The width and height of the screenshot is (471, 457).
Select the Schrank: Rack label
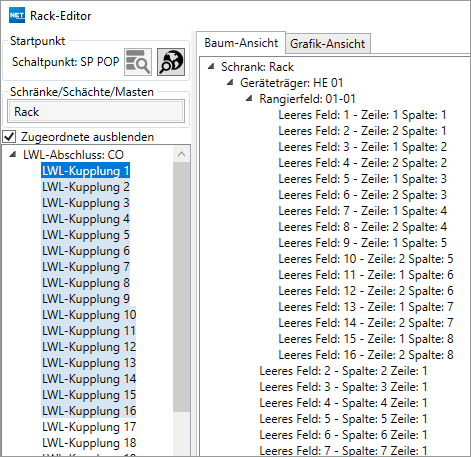point(257,67)
